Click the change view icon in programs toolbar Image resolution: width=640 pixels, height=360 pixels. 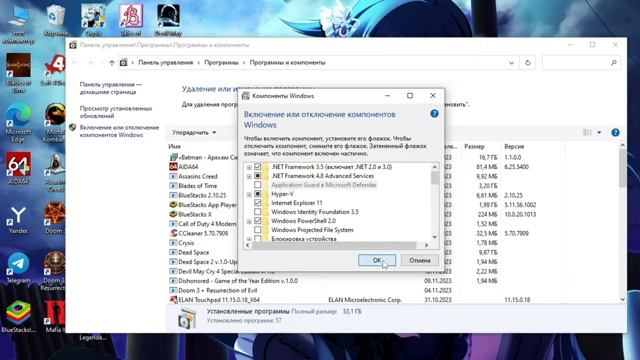587,133
